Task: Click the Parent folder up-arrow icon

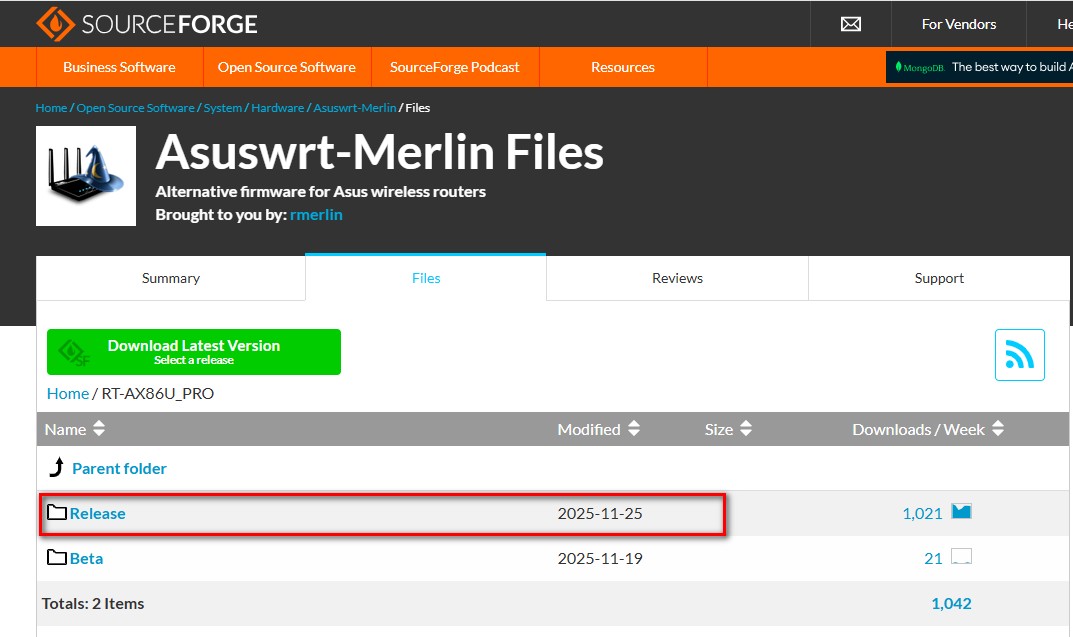Action: (57, 467)
